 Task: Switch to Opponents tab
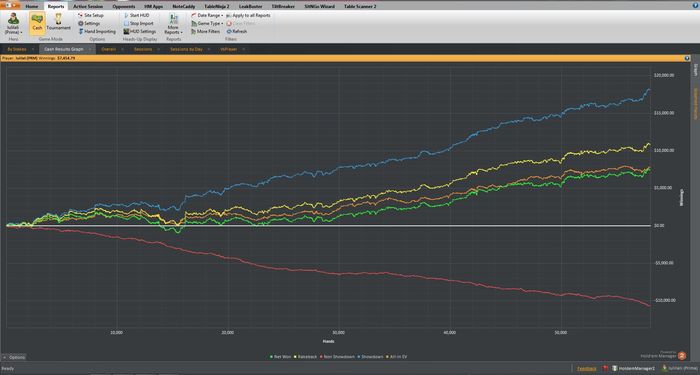pos(124,7)
